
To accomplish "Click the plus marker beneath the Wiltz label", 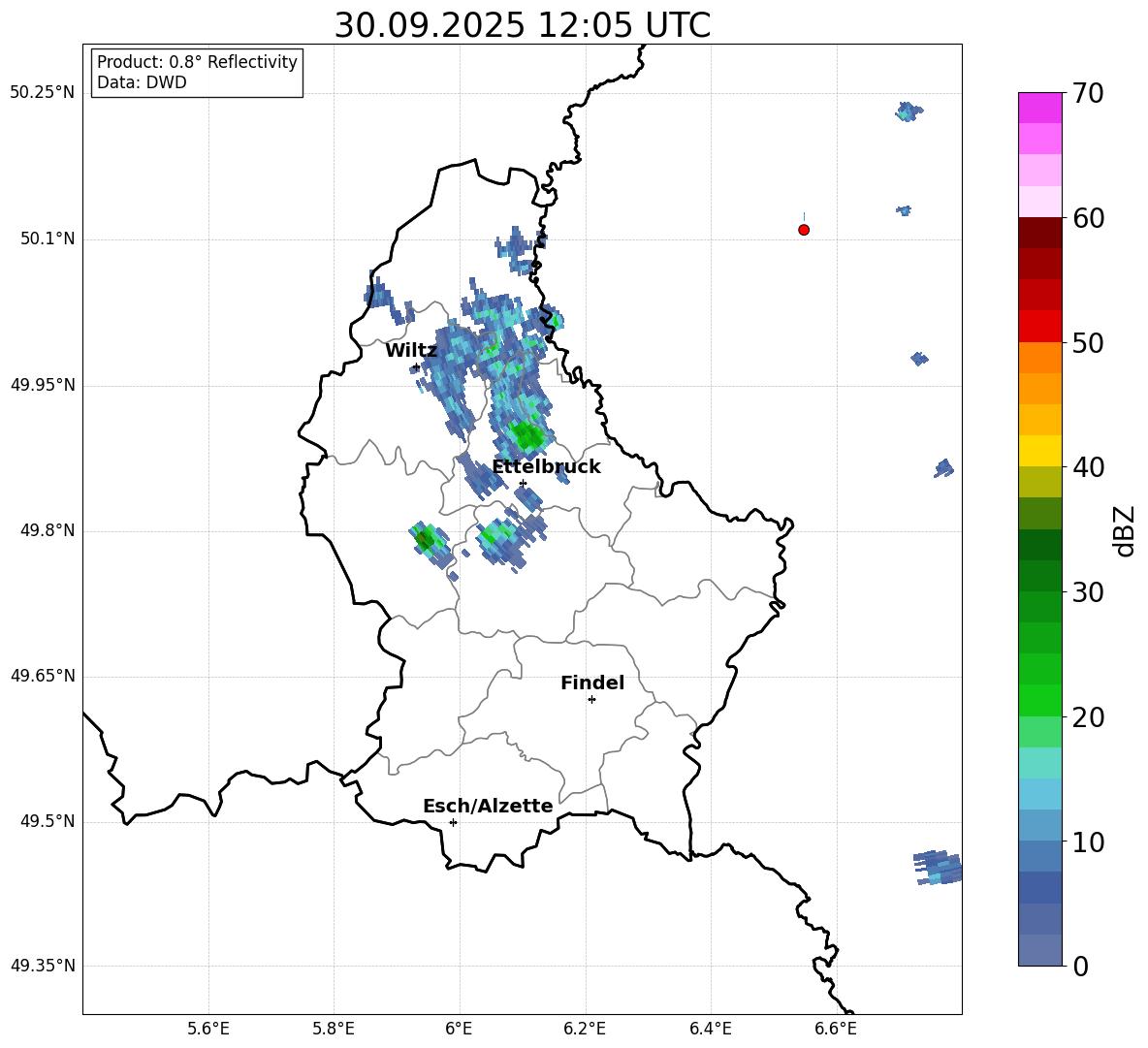I will [416, 367].
